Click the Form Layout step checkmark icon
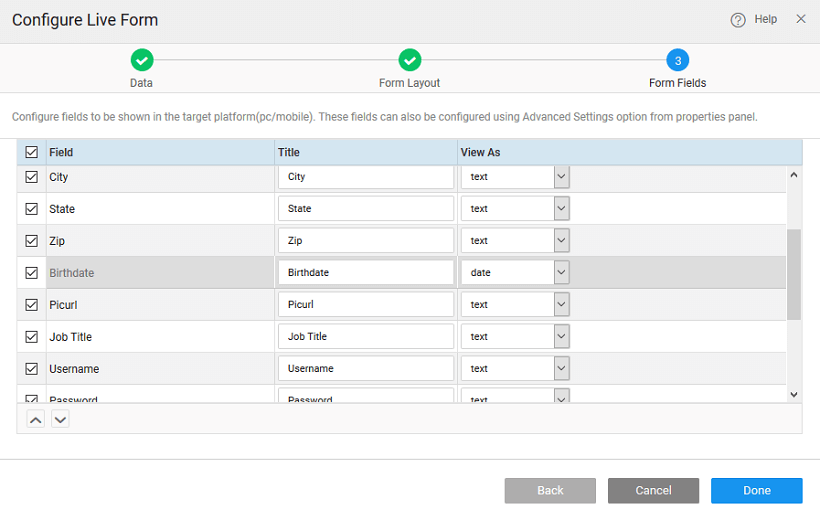This screenshot has height=520, width=820. 410,60
